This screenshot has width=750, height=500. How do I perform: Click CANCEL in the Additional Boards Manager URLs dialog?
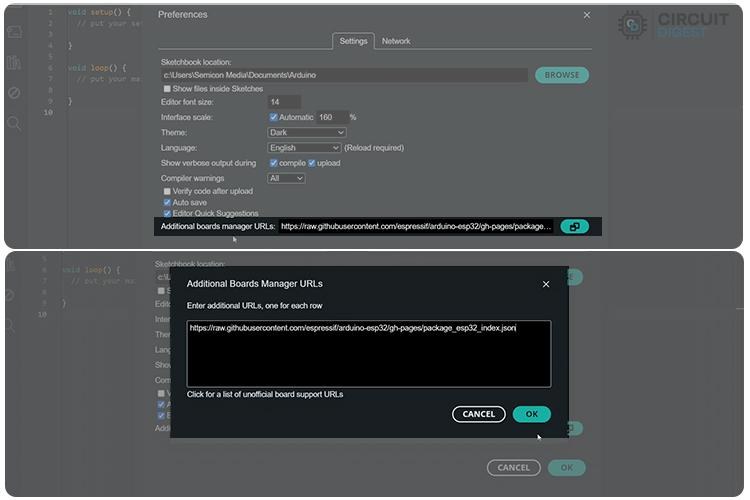coord(478,414)
